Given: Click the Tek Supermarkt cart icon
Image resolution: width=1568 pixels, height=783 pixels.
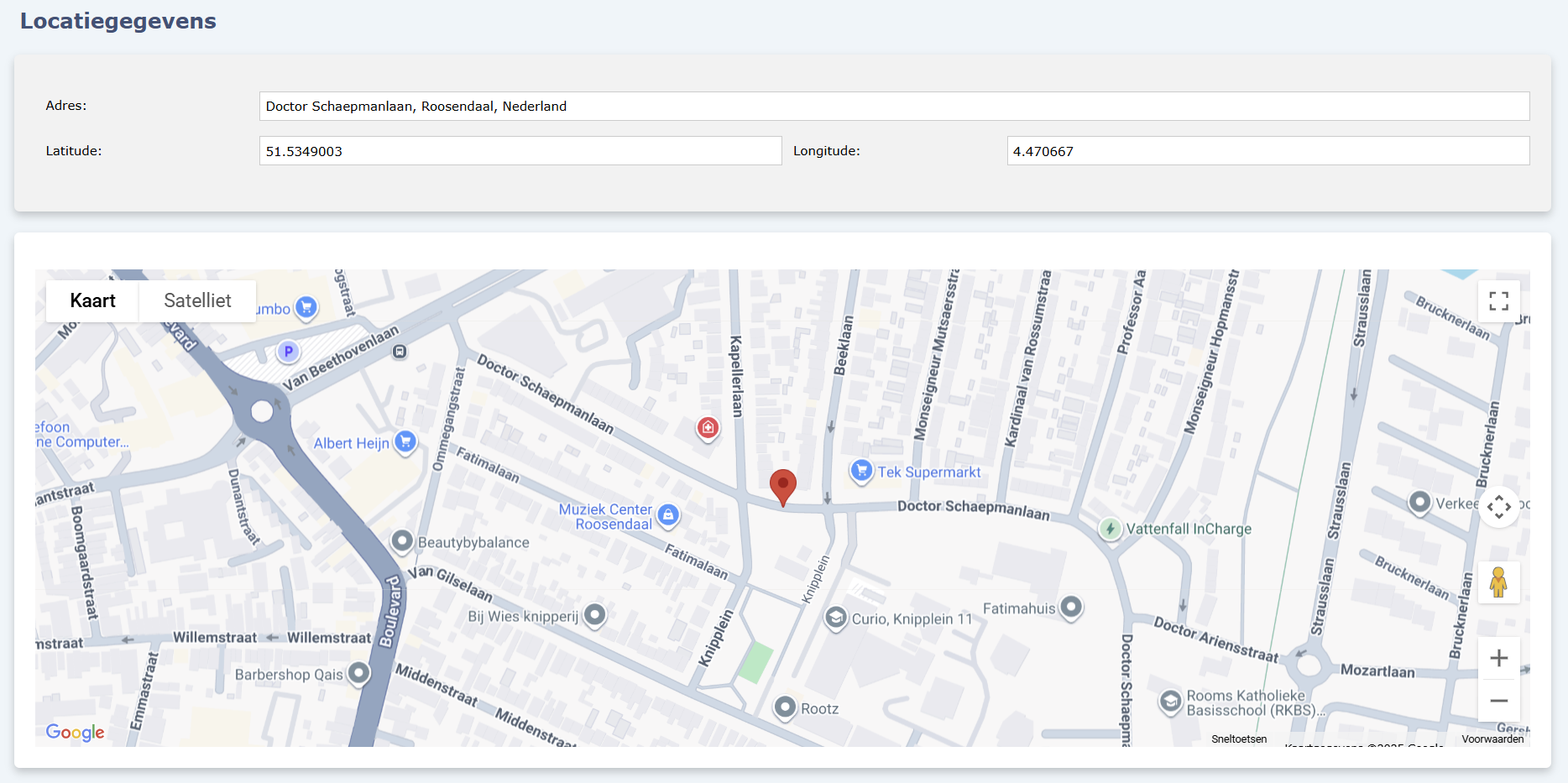Looking at the screenshot, I should click(x=861, y=471).
